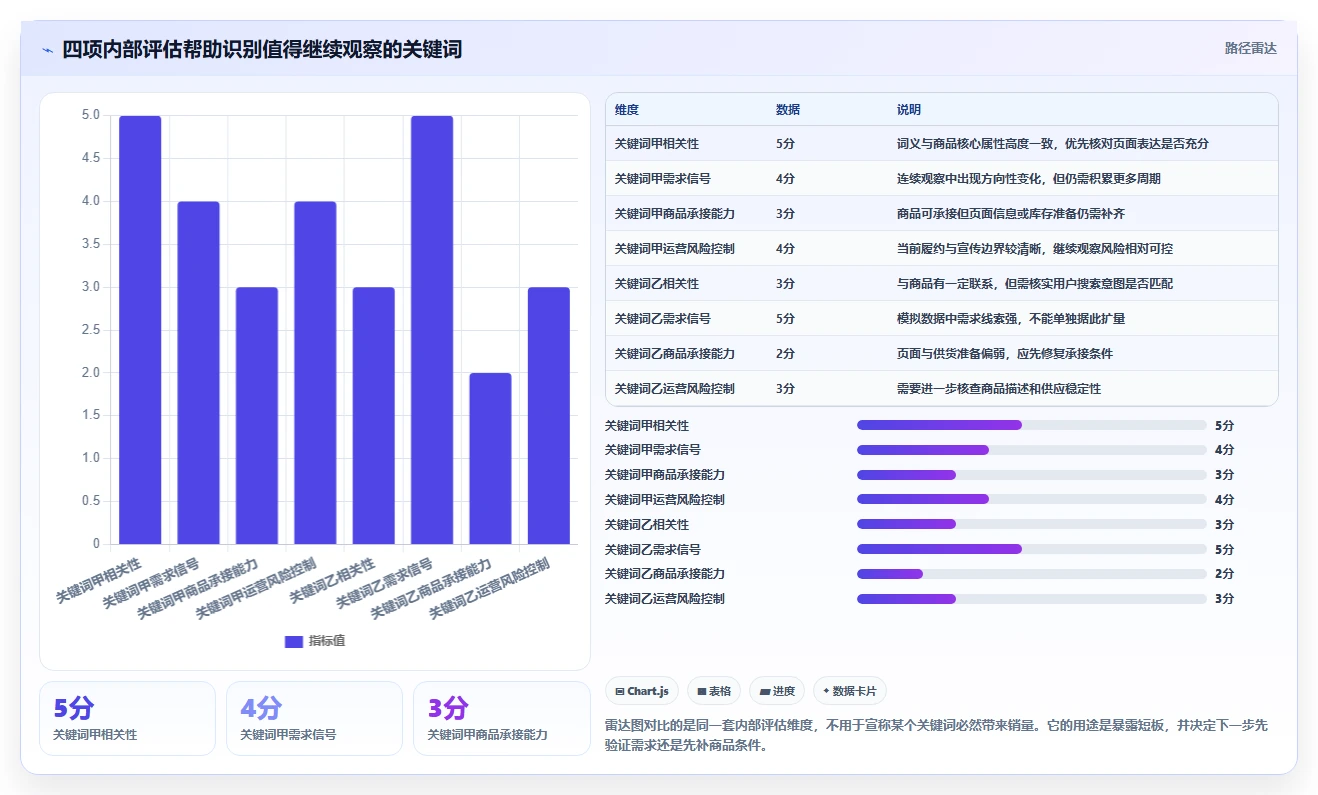Click the 2分 score in the table
The height and width of the screenshot is (795, 1318).
tap(785, 354)
